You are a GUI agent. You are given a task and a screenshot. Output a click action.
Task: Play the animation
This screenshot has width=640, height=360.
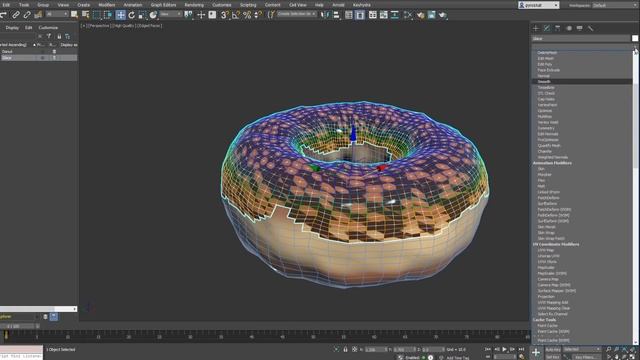[x=504, y=349]
